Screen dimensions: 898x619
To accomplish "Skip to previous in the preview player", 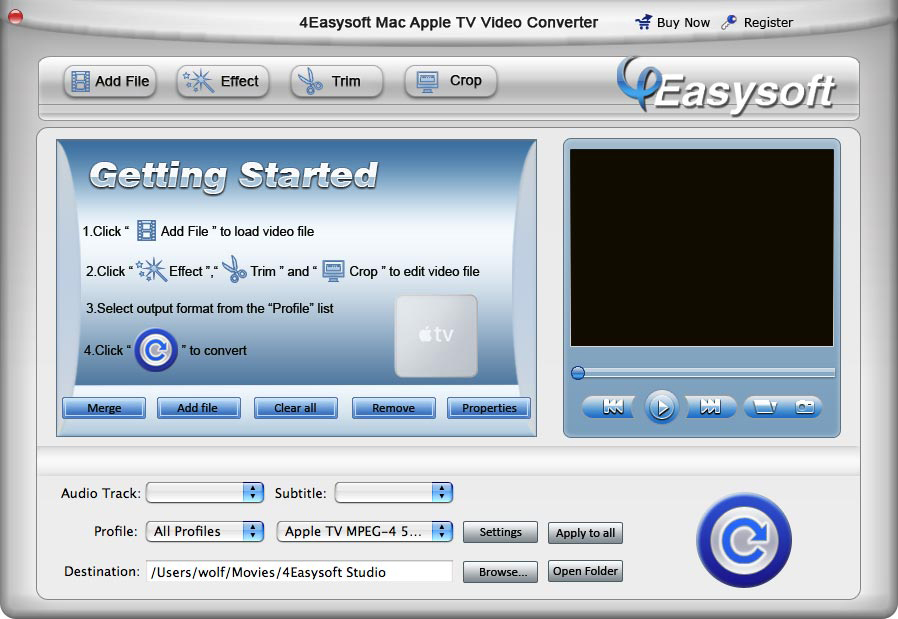I will 611,407.
